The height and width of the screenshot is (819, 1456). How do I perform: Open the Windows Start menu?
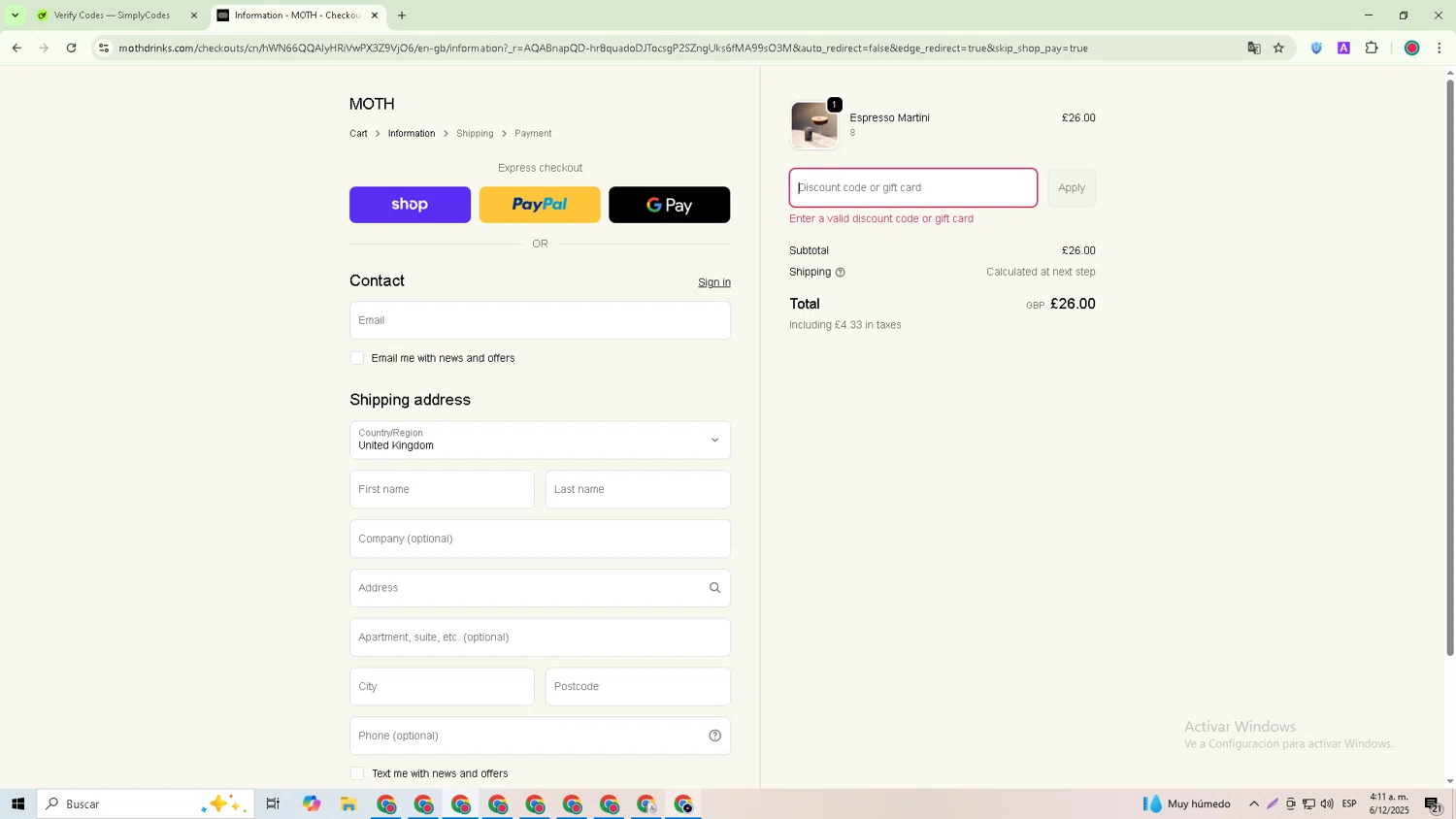click(x=17, y=803)
